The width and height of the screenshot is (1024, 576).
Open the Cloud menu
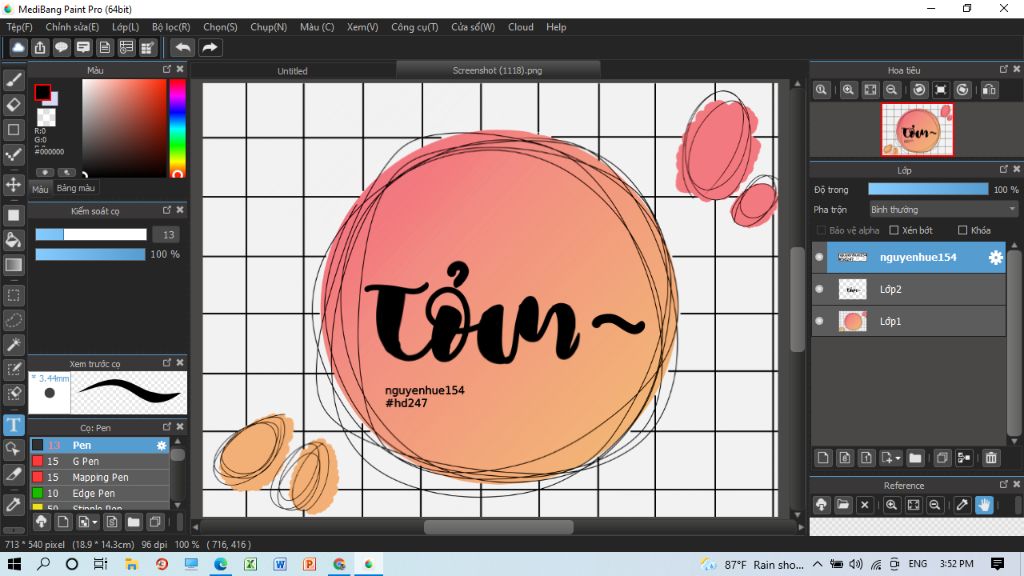(x=520, y=27)
